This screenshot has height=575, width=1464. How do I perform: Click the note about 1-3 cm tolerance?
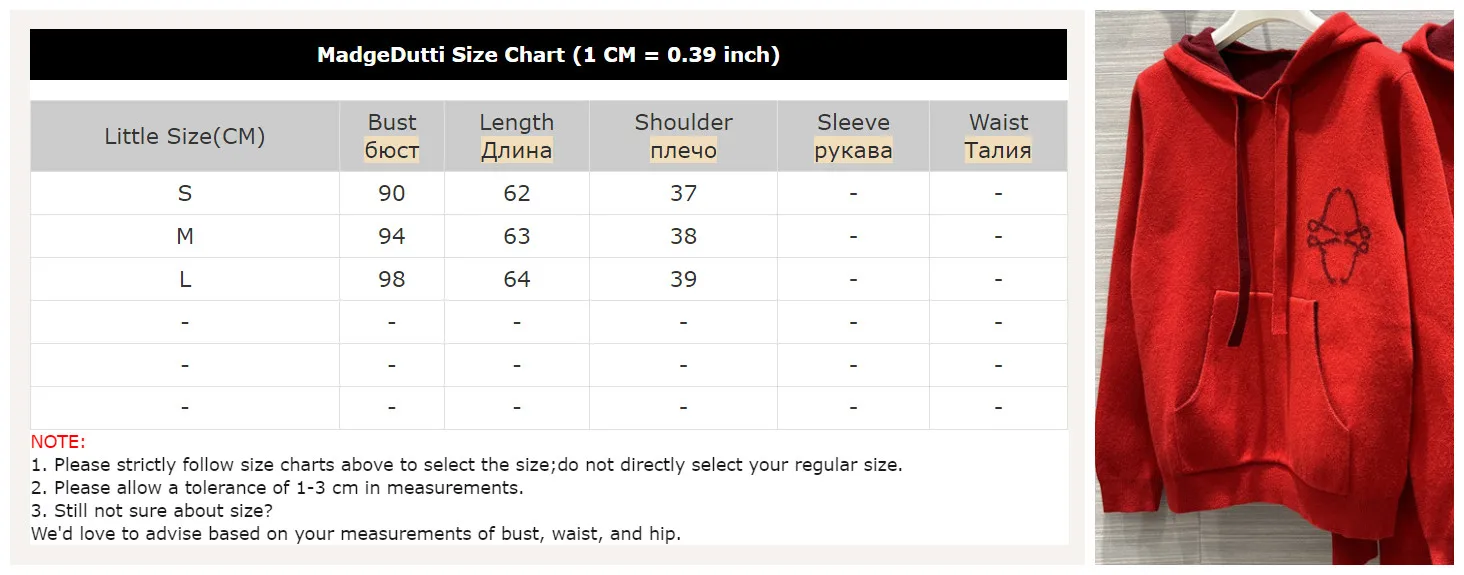click(x=277, y=488)
